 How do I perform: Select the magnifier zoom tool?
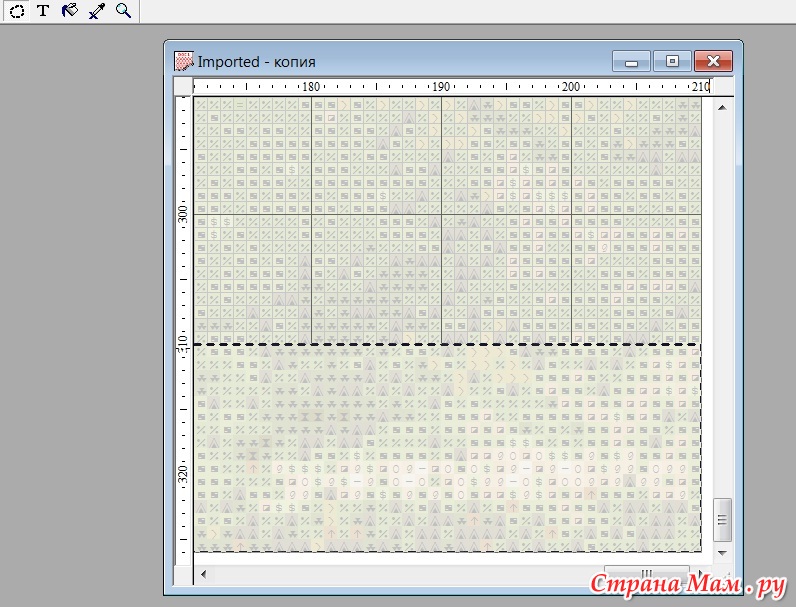pos(123,11)
